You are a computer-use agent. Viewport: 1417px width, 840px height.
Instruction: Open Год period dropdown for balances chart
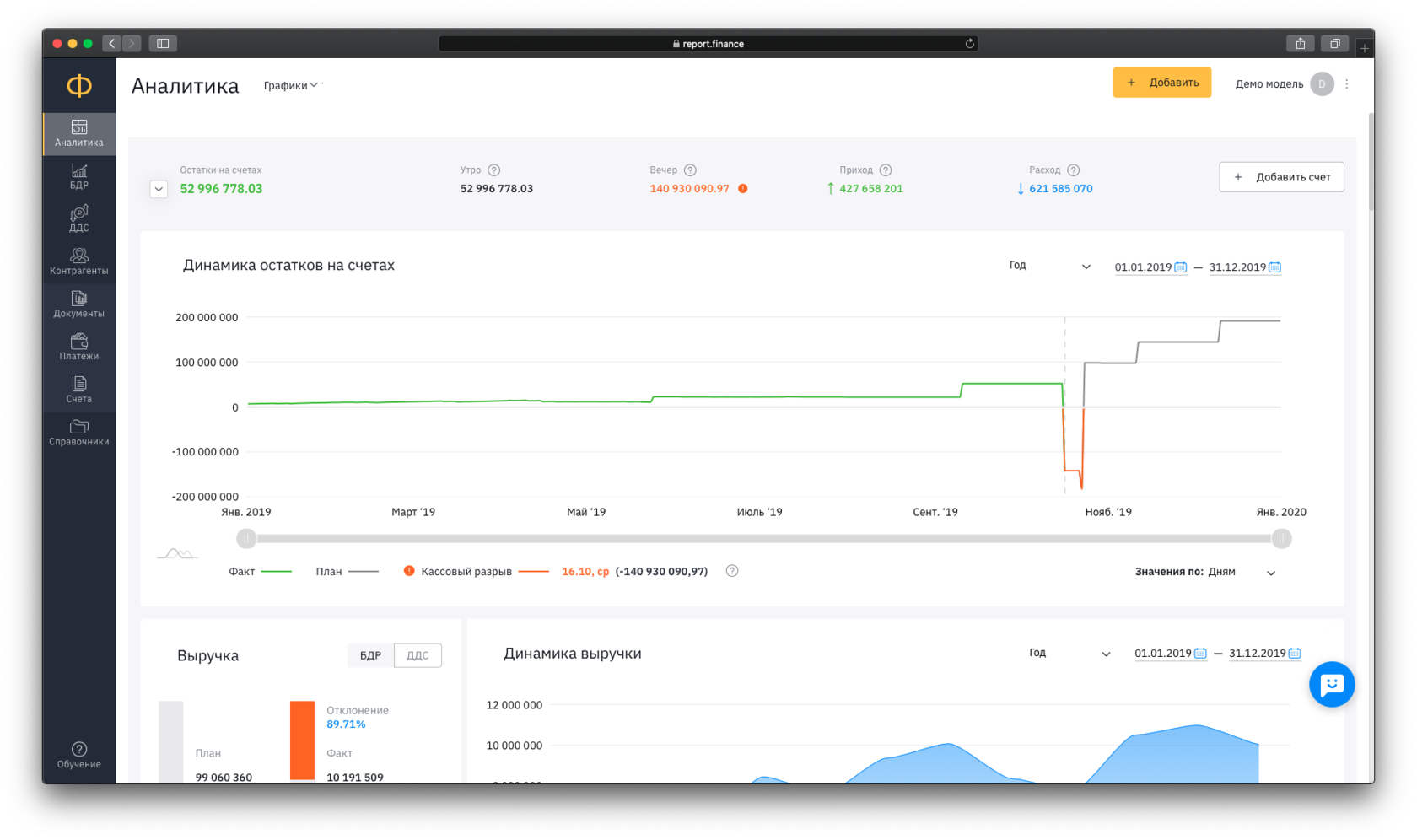1049,266
